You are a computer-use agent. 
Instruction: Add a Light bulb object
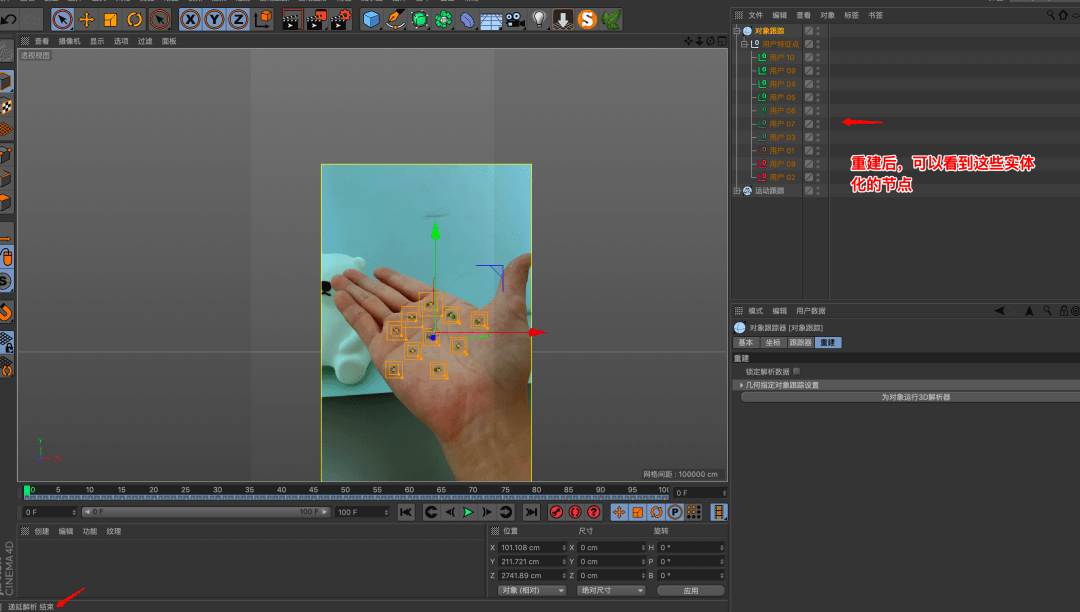coord(539,19)
